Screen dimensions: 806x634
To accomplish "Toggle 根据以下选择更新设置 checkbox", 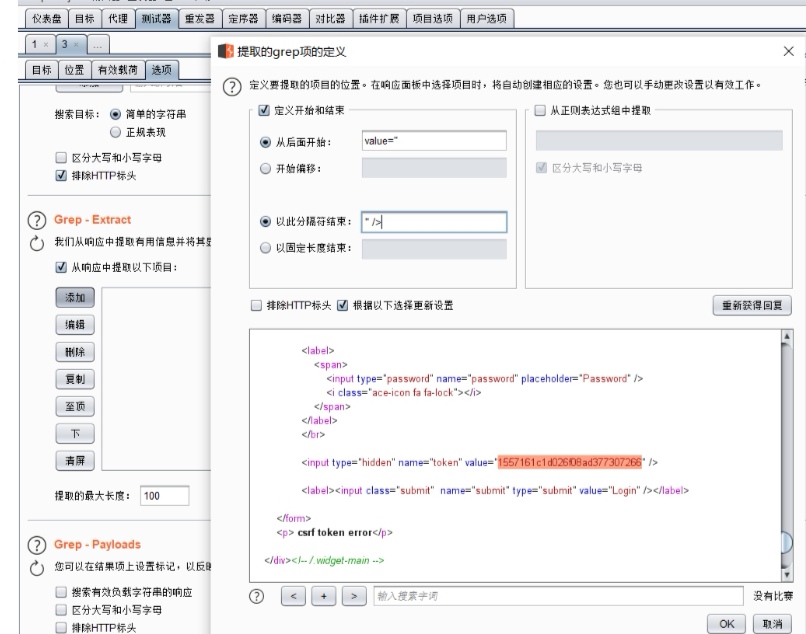I will (x=342, y=306).
